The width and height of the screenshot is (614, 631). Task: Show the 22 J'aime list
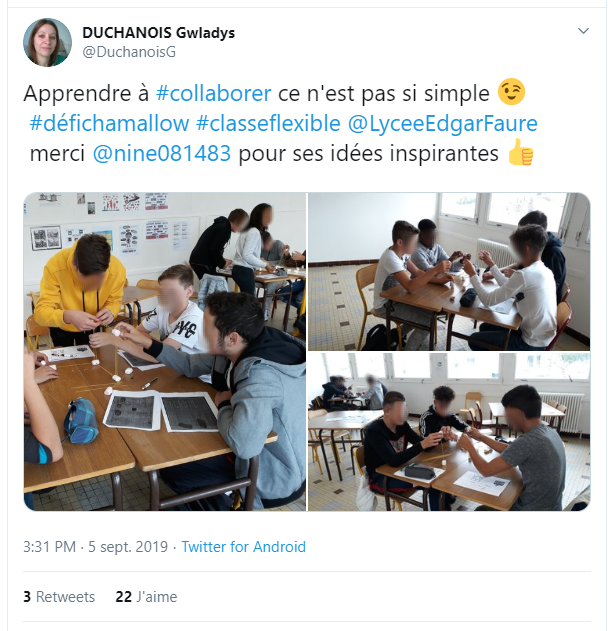(146, 597)
